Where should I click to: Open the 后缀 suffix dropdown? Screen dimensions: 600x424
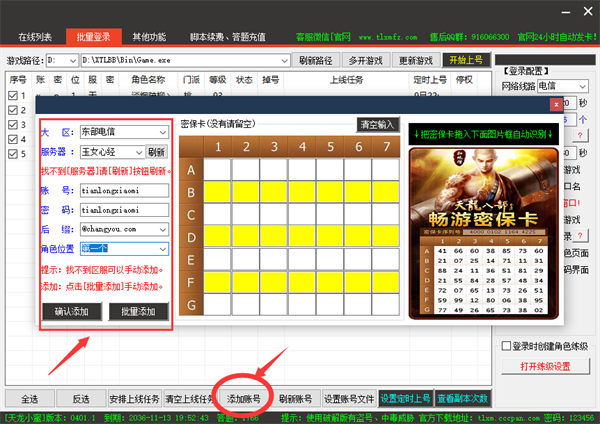pos(162,229)
